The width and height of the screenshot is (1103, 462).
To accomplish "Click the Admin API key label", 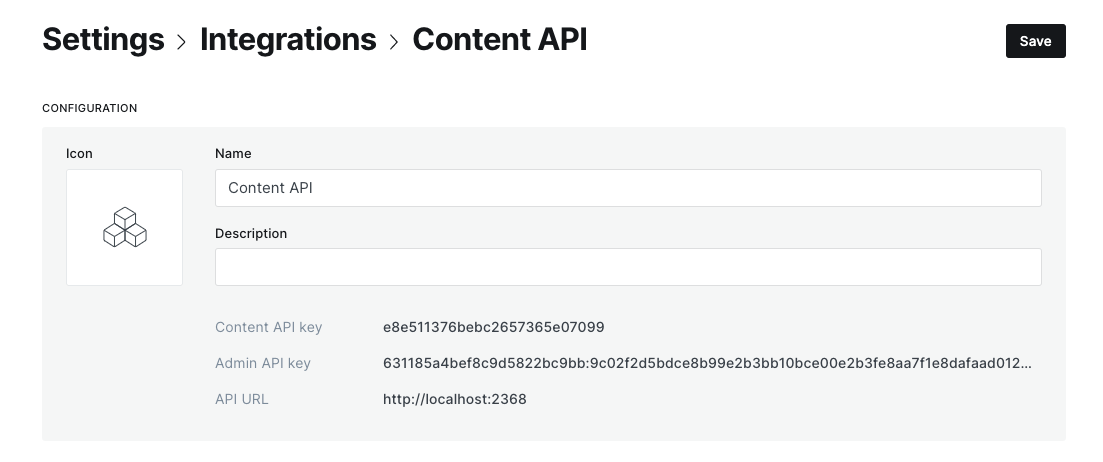I will click(x=262, y=363).
